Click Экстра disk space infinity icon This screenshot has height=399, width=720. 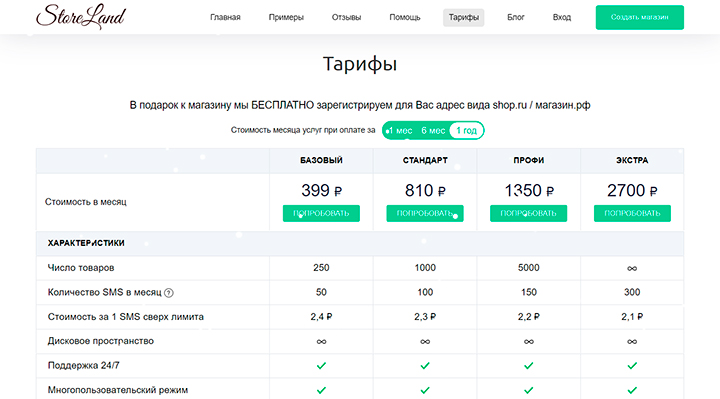[x=632, y=342]
